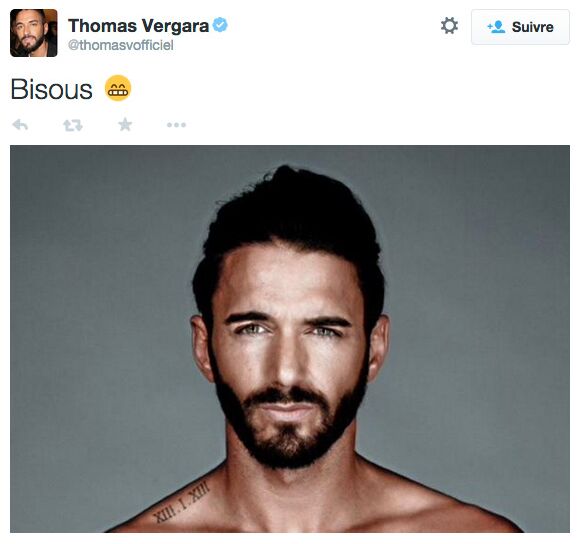
Task: Open Thomas Vergara's profile name link
Action: 138,26
